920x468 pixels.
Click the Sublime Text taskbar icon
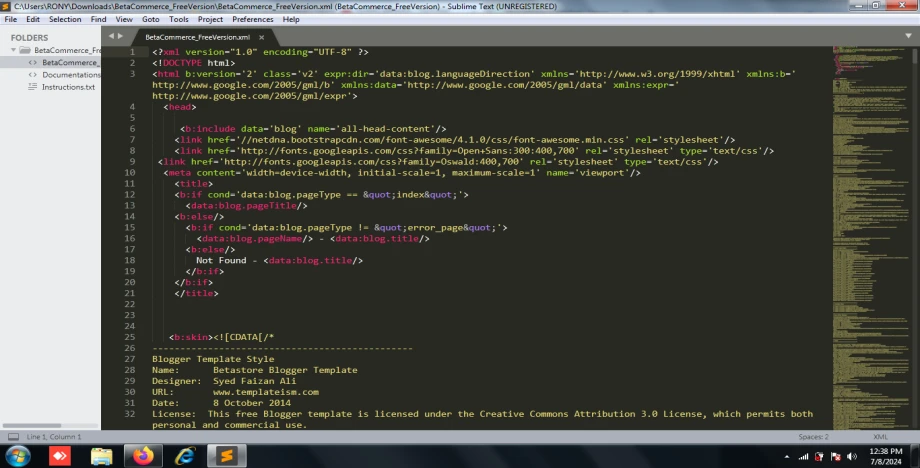[x=225, y=456]
